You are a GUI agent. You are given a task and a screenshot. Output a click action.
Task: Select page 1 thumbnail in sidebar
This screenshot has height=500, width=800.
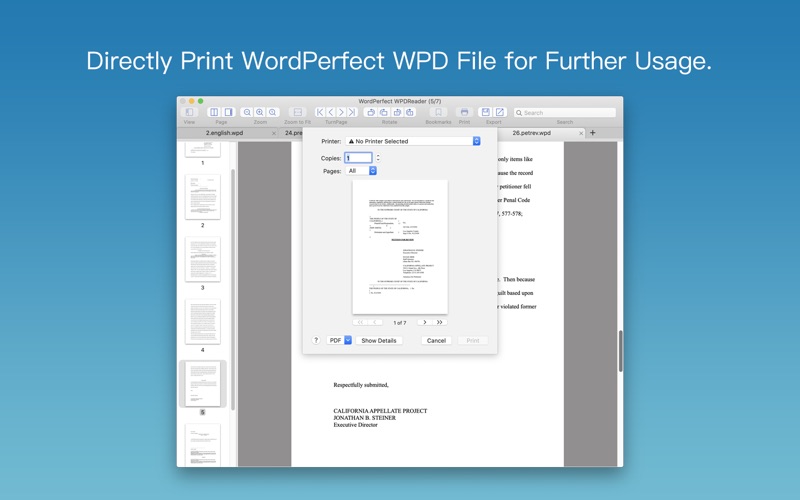tap(203, 149)
